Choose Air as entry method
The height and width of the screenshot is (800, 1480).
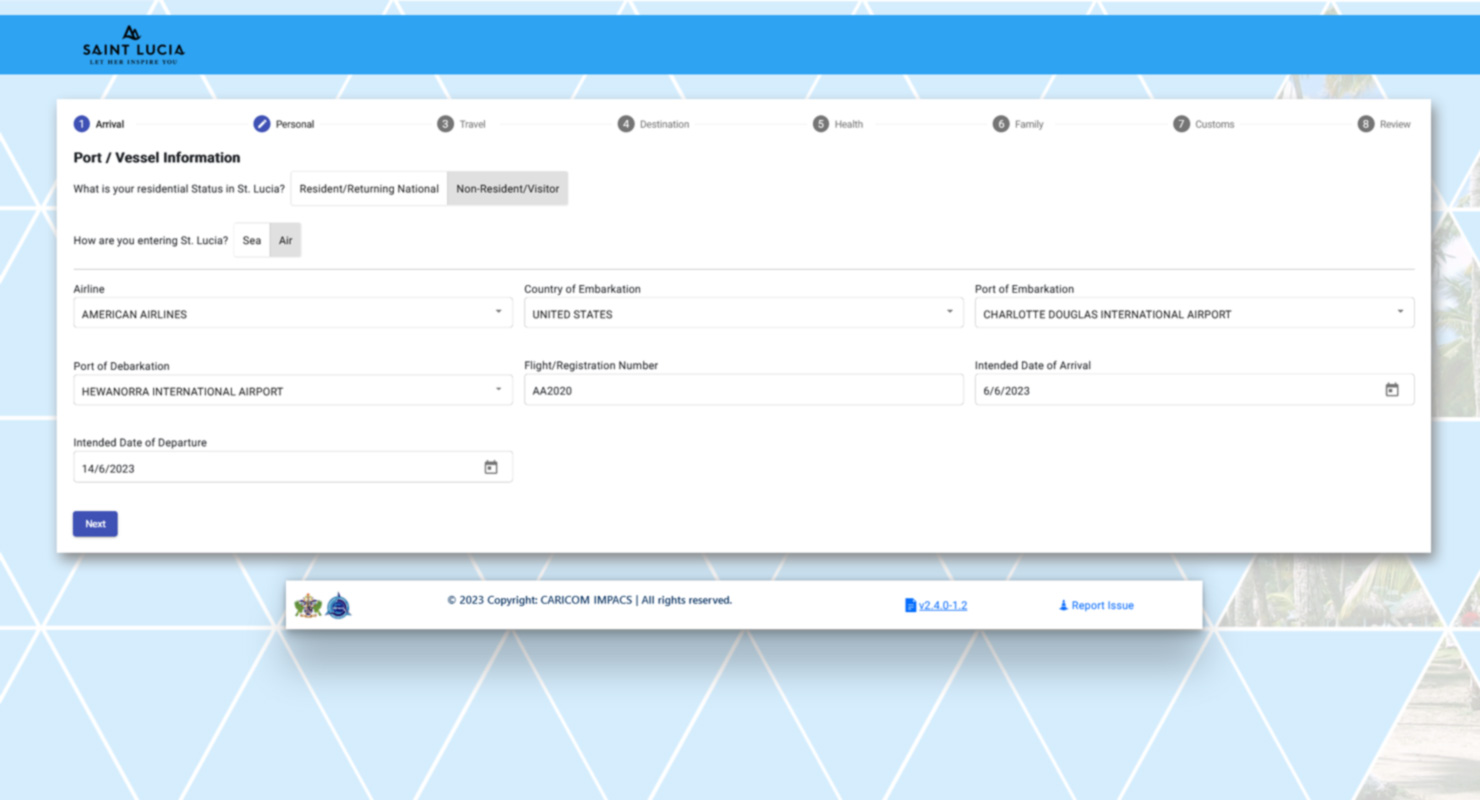click(286, 241)
